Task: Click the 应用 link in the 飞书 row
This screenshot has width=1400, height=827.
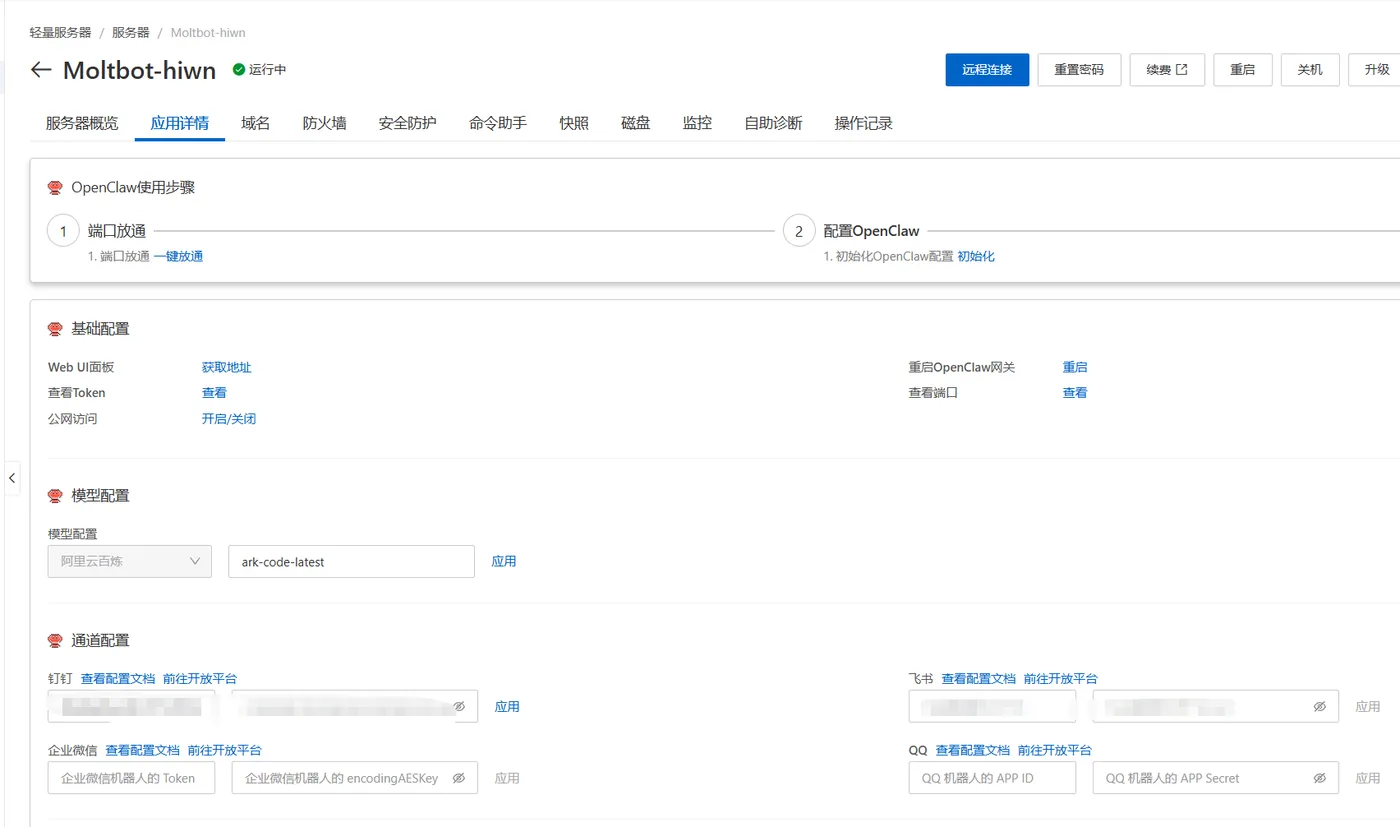Action: pyautogui.click(x=1368, y=706)
